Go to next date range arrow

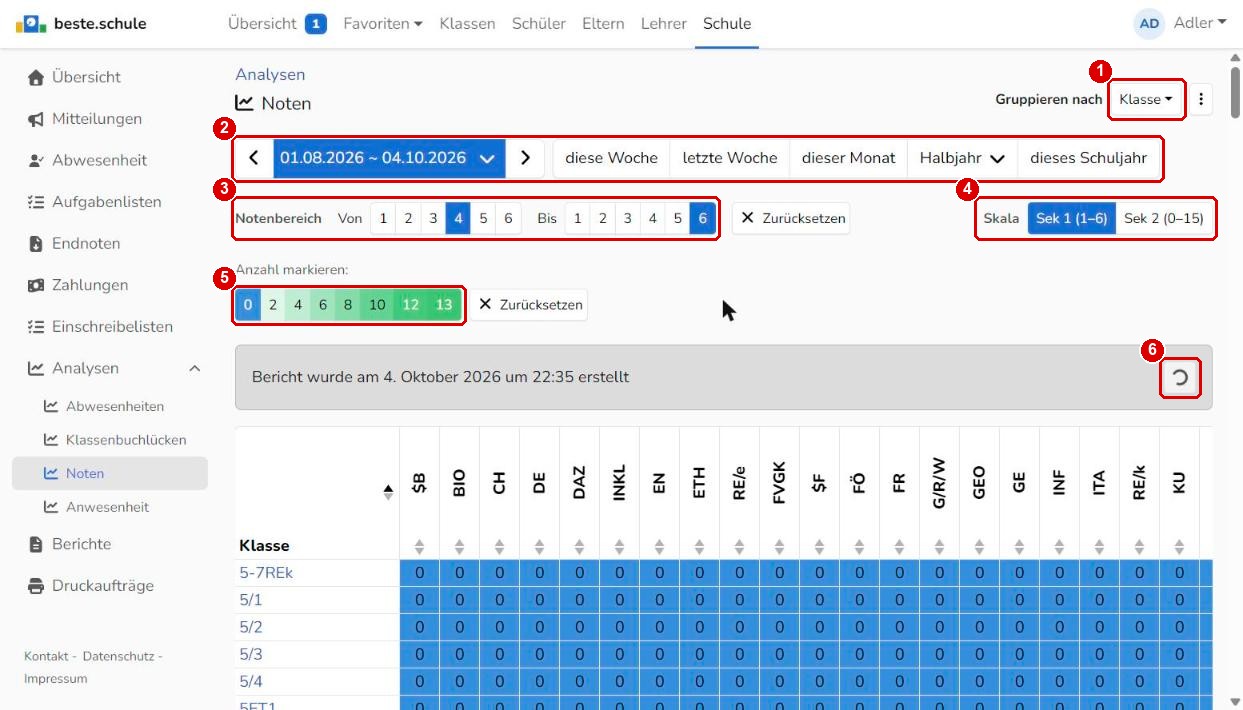coord(525,158)
